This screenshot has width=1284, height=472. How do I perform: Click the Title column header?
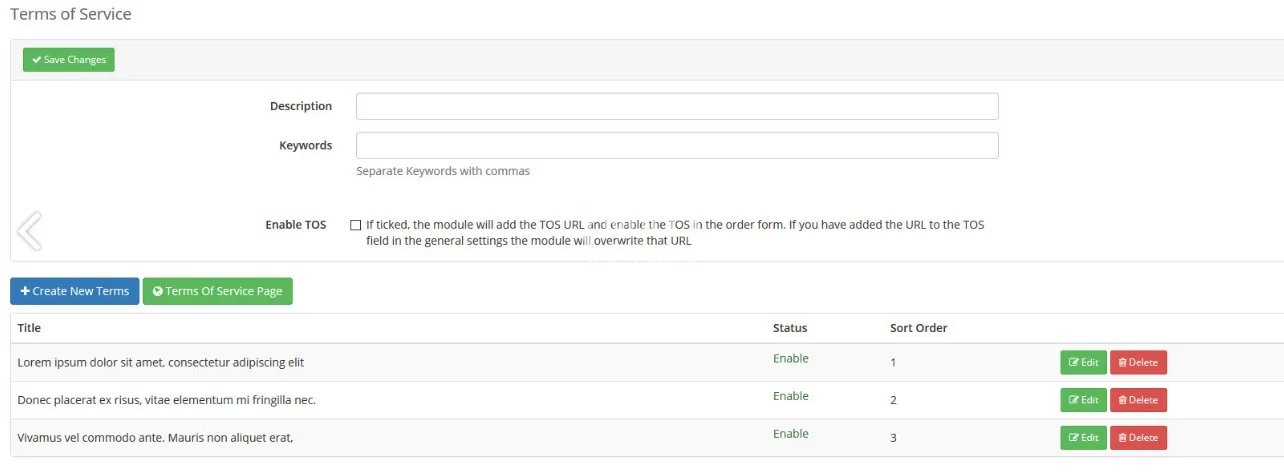pos(29,328)
